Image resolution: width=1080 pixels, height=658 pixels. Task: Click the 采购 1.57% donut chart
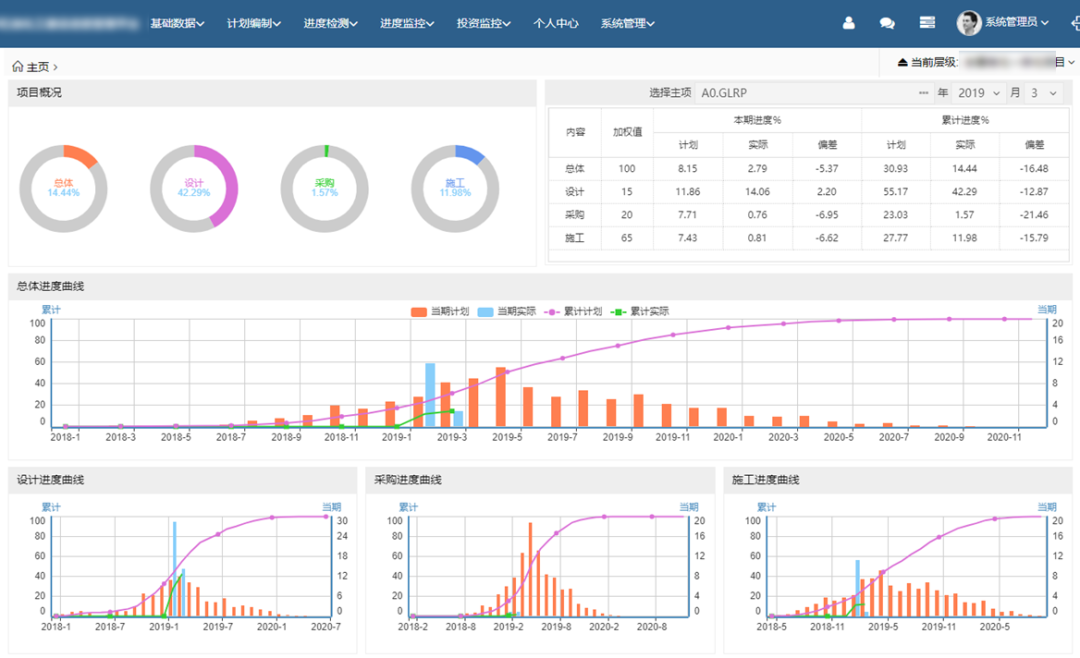pyautogui.click(x=324, y=188)
